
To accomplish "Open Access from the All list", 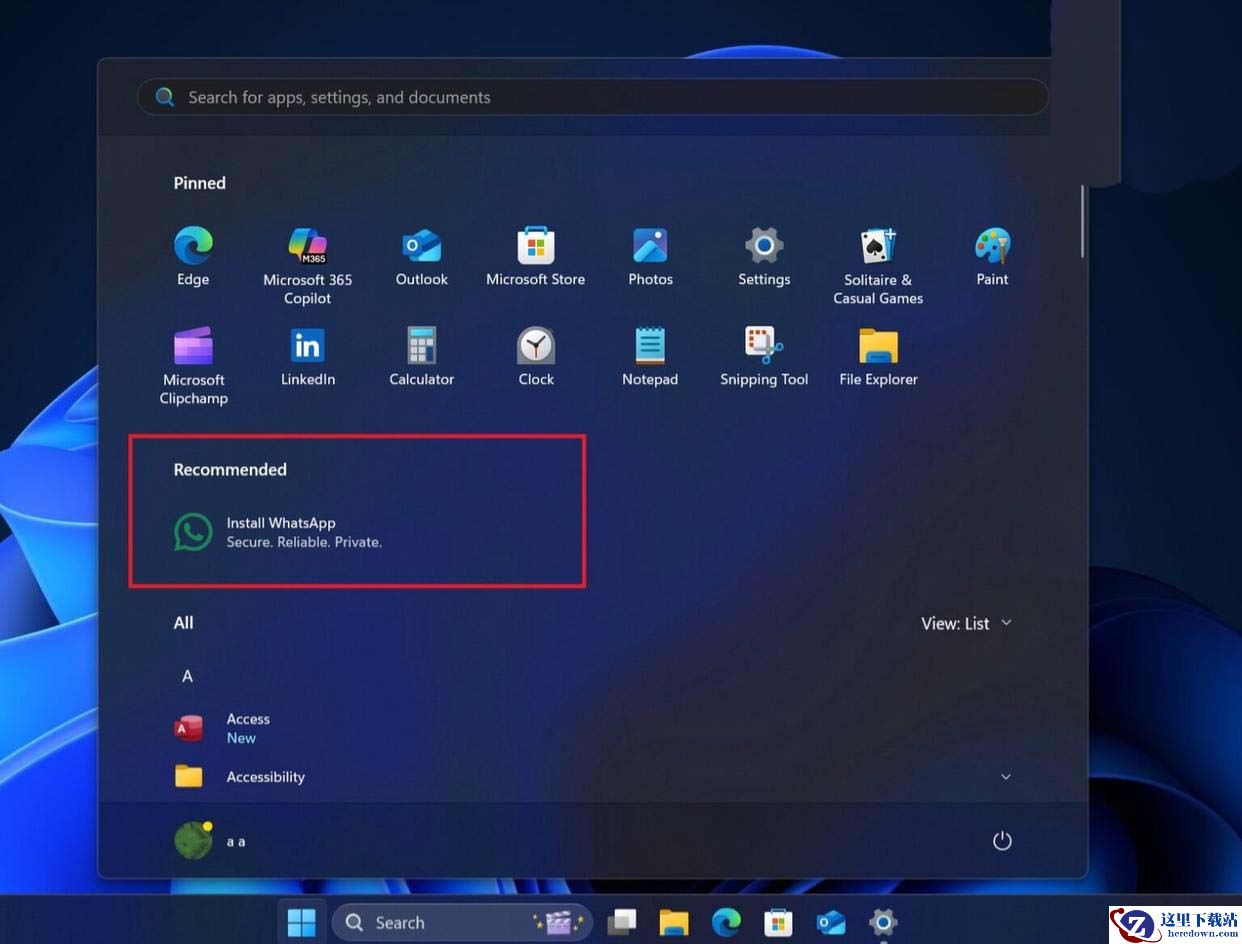I will click(x=222, y=728).
